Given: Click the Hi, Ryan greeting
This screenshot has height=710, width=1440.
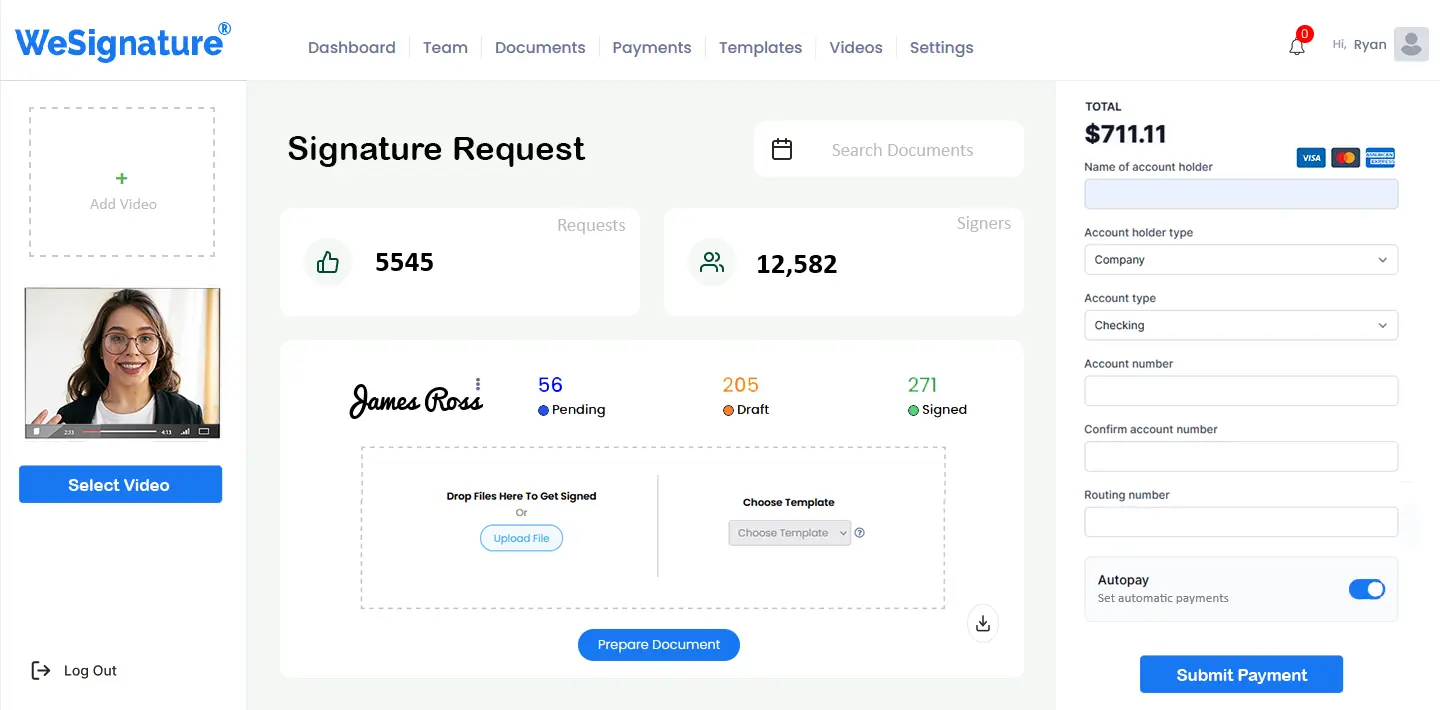Looking at the screenshot, I should [x=1359, y=44].
